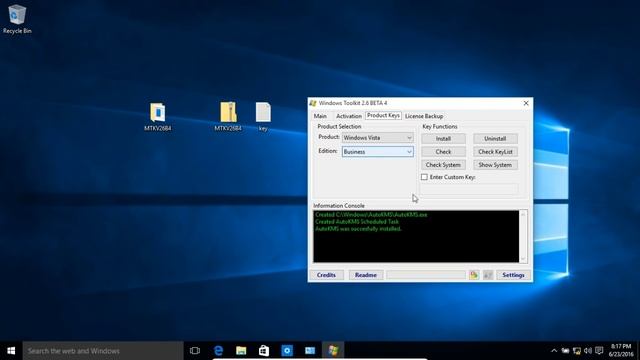Select the Product Keys tab
This screenshot has height=360, width=640.
tap(383, 116)
